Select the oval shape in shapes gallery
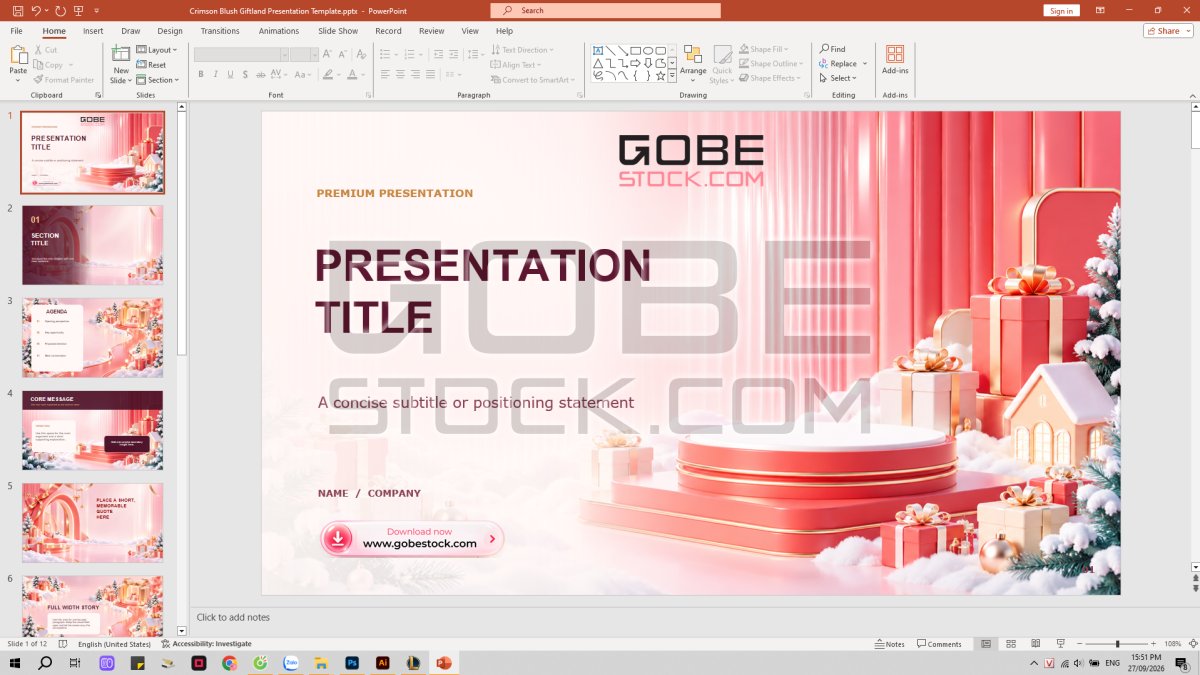This screenshot has height=675, width=1200. point(648,50)
